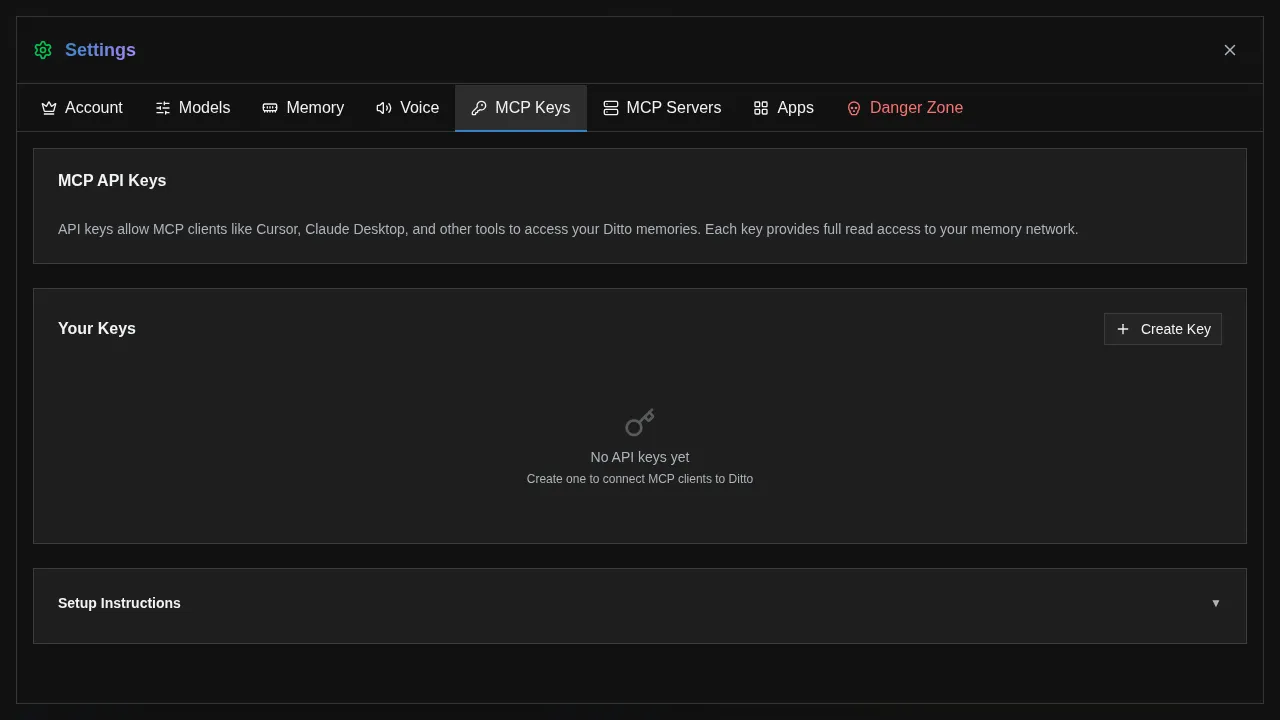Click the plus icon on Create Key
Screen dimensions: 1280x720
tap(1122, 329)
